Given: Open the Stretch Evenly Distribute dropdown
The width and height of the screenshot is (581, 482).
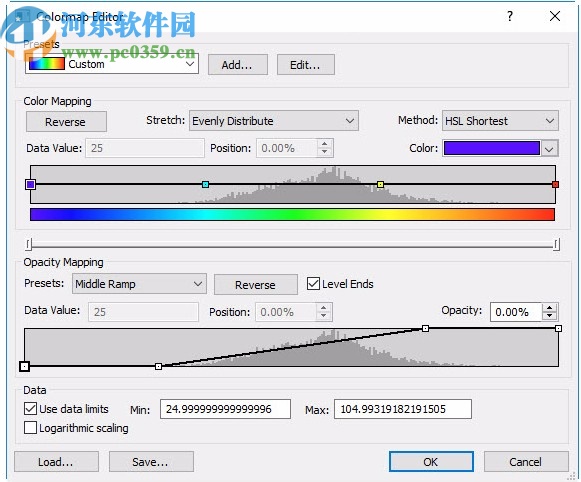Looking at the screenshot, I should [274, 120].
